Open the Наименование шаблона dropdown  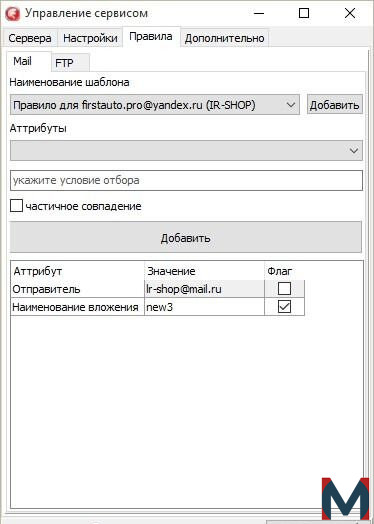tap(154, 105)
